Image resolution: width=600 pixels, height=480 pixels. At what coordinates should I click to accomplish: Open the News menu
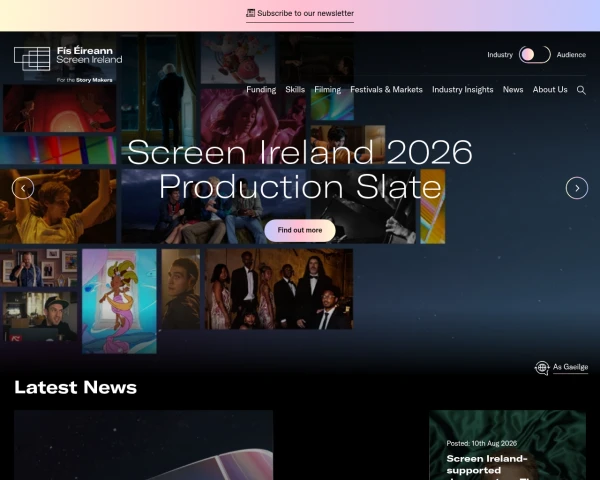tap(513, 90)
